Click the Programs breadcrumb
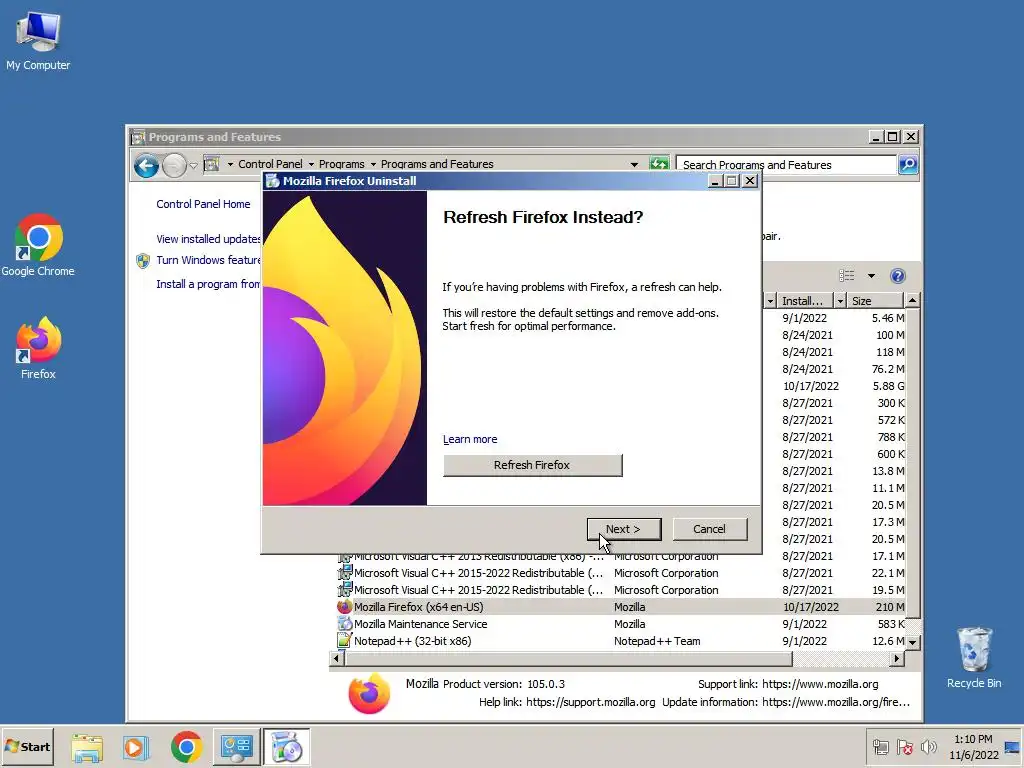 tap(342, 164)
